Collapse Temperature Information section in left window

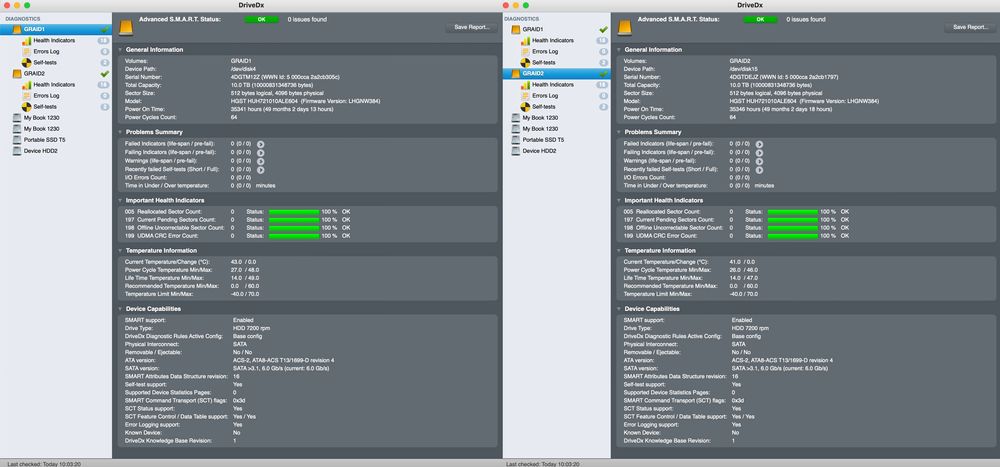120,251
